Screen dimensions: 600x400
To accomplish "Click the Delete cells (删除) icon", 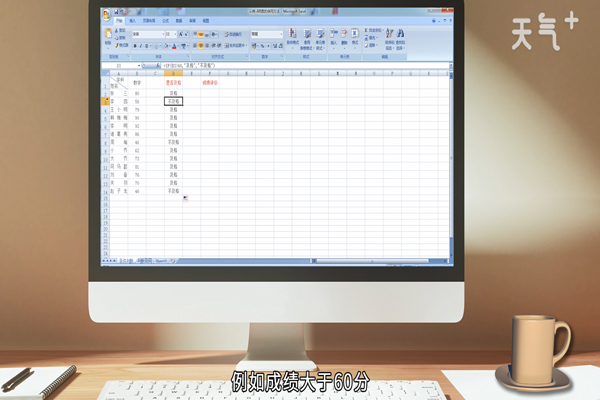I will (344, 33).
